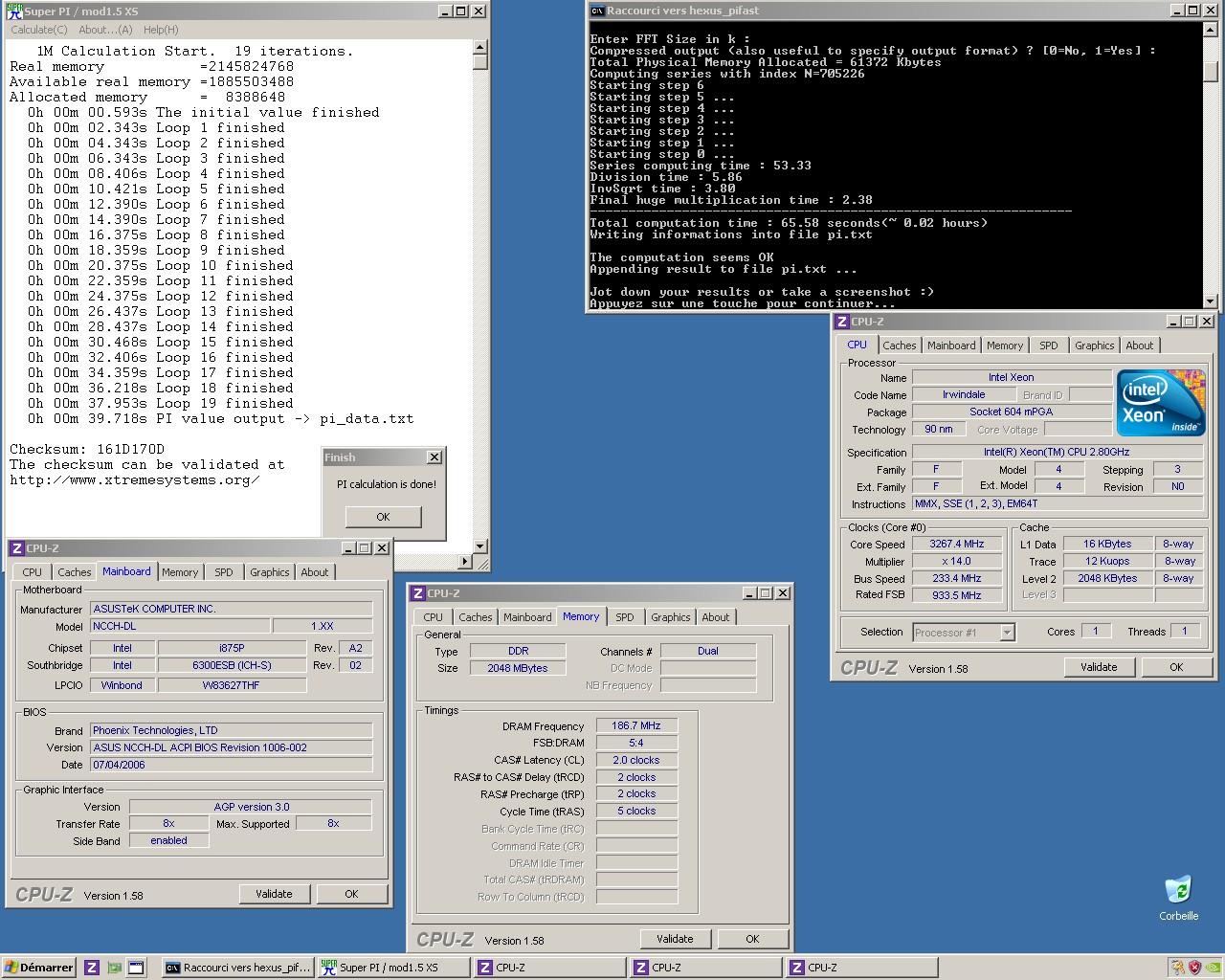The width and height of the screenshot is (1225, 980).
Task: Click console window scrollbar down arrow
Action: (x=1210, y=301)
